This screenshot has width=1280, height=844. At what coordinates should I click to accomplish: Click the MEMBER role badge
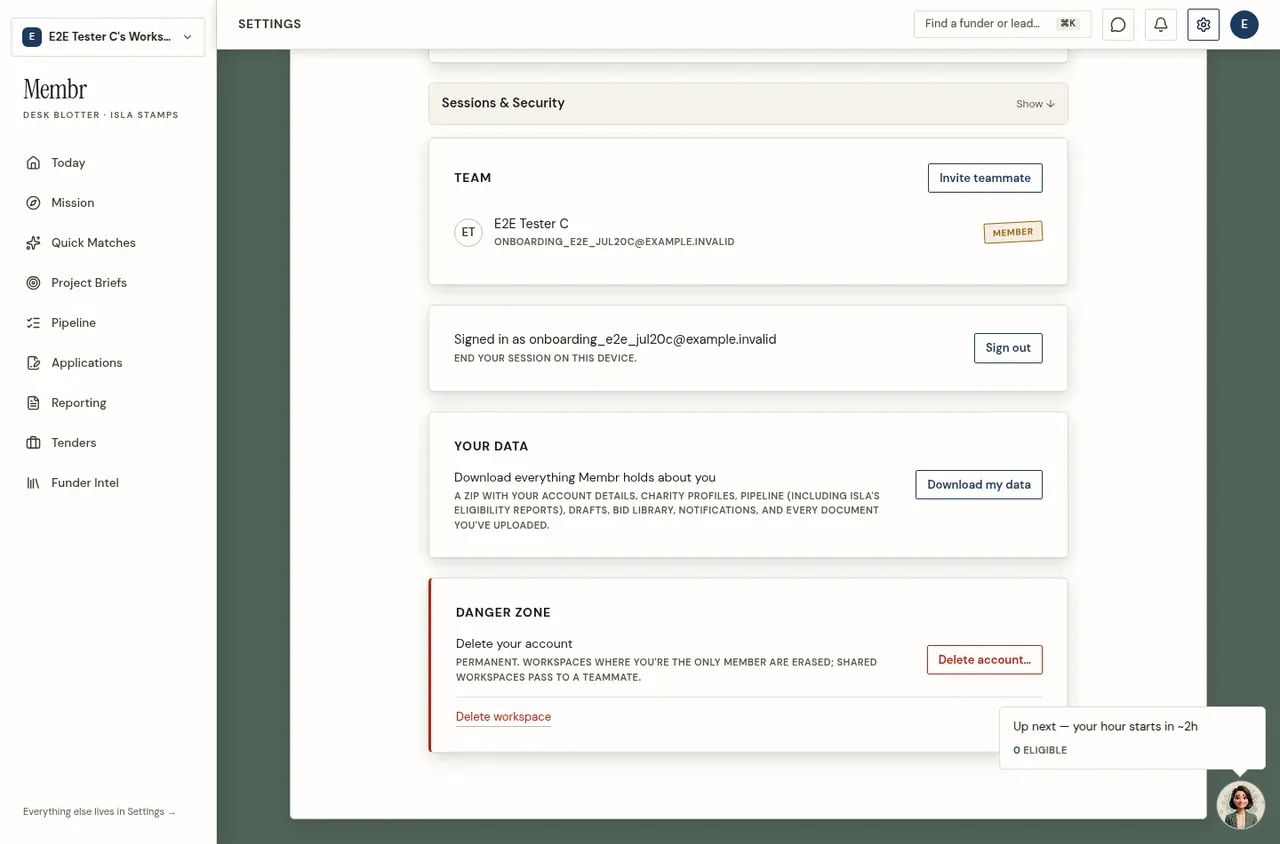click(1013, 233)
